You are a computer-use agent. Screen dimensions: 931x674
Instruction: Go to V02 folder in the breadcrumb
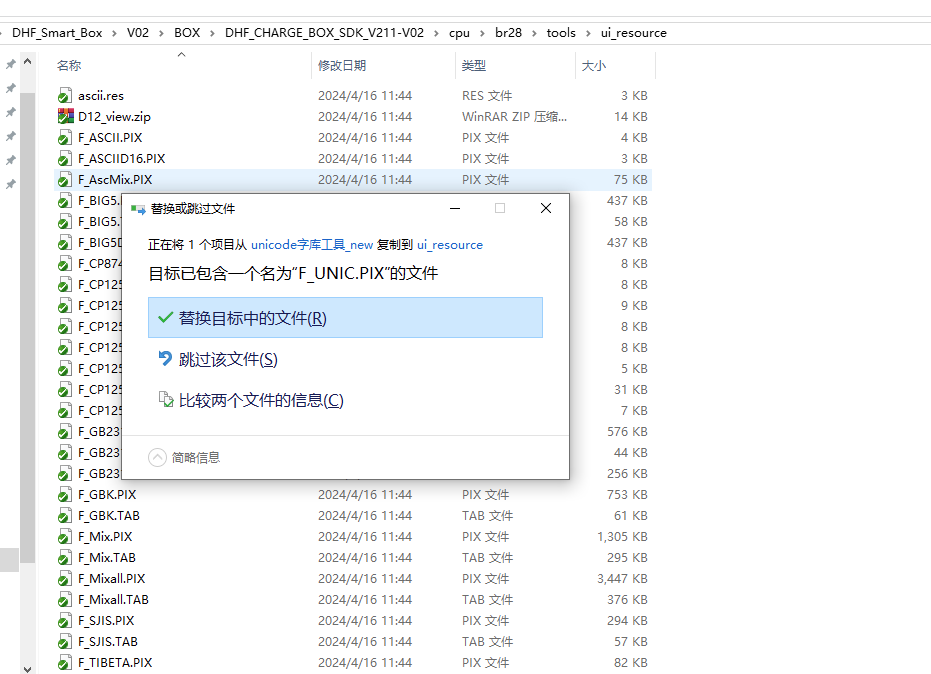[x=138, y=33]
